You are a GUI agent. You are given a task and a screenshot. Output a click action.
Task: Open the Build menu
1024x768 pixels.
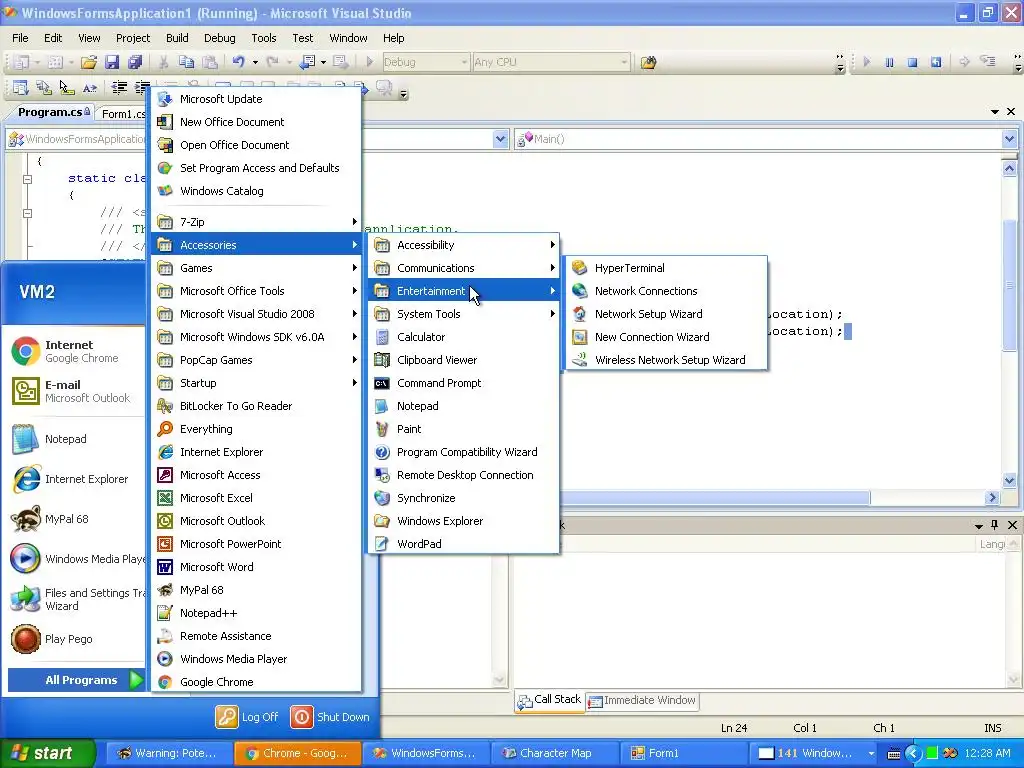click(x=177, y=38)
